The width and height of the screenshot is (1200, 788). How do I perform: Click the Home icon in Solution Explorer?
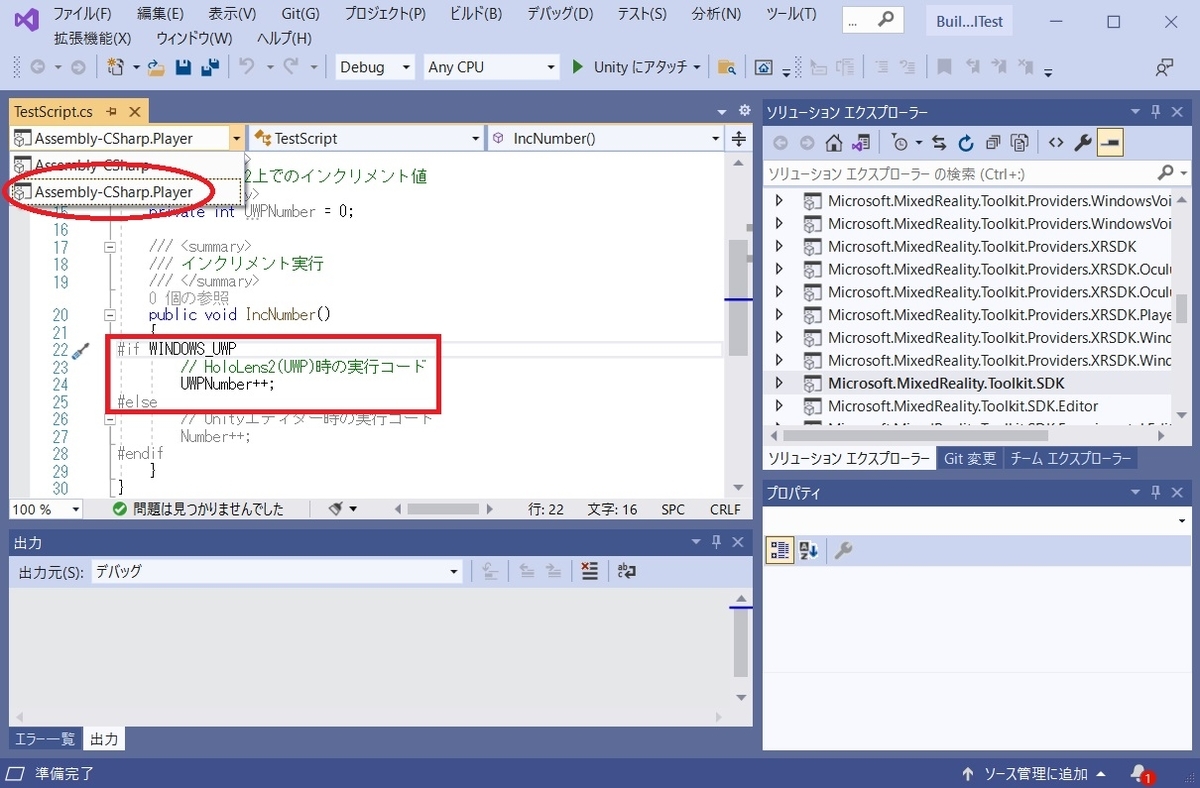(834, 143)
